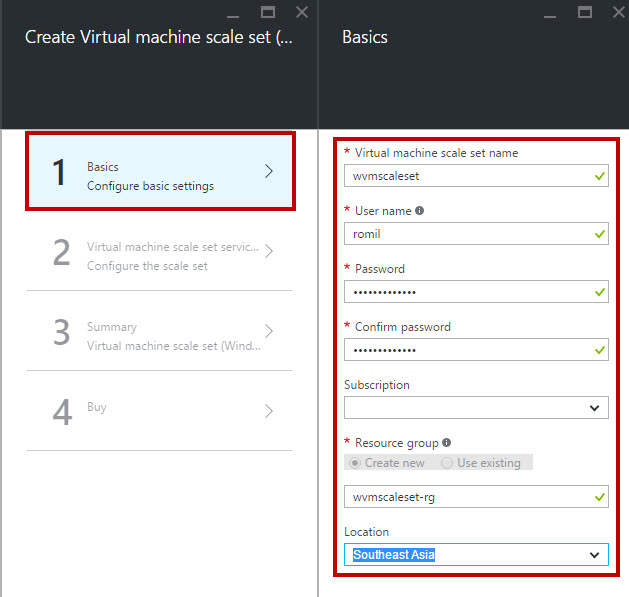
Task: Maximize the Basics blade
Action: click(584, 12)
